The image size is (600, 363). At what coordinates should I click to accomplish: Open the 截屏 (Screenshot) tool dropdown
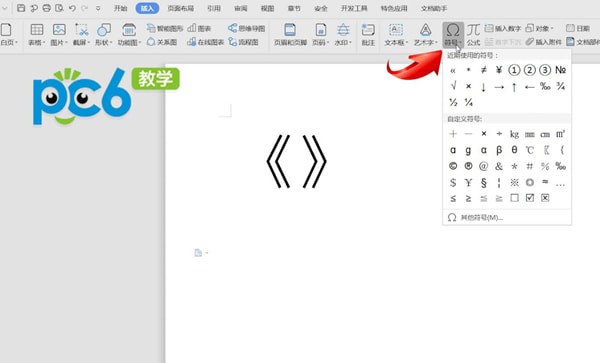[81, 34]
